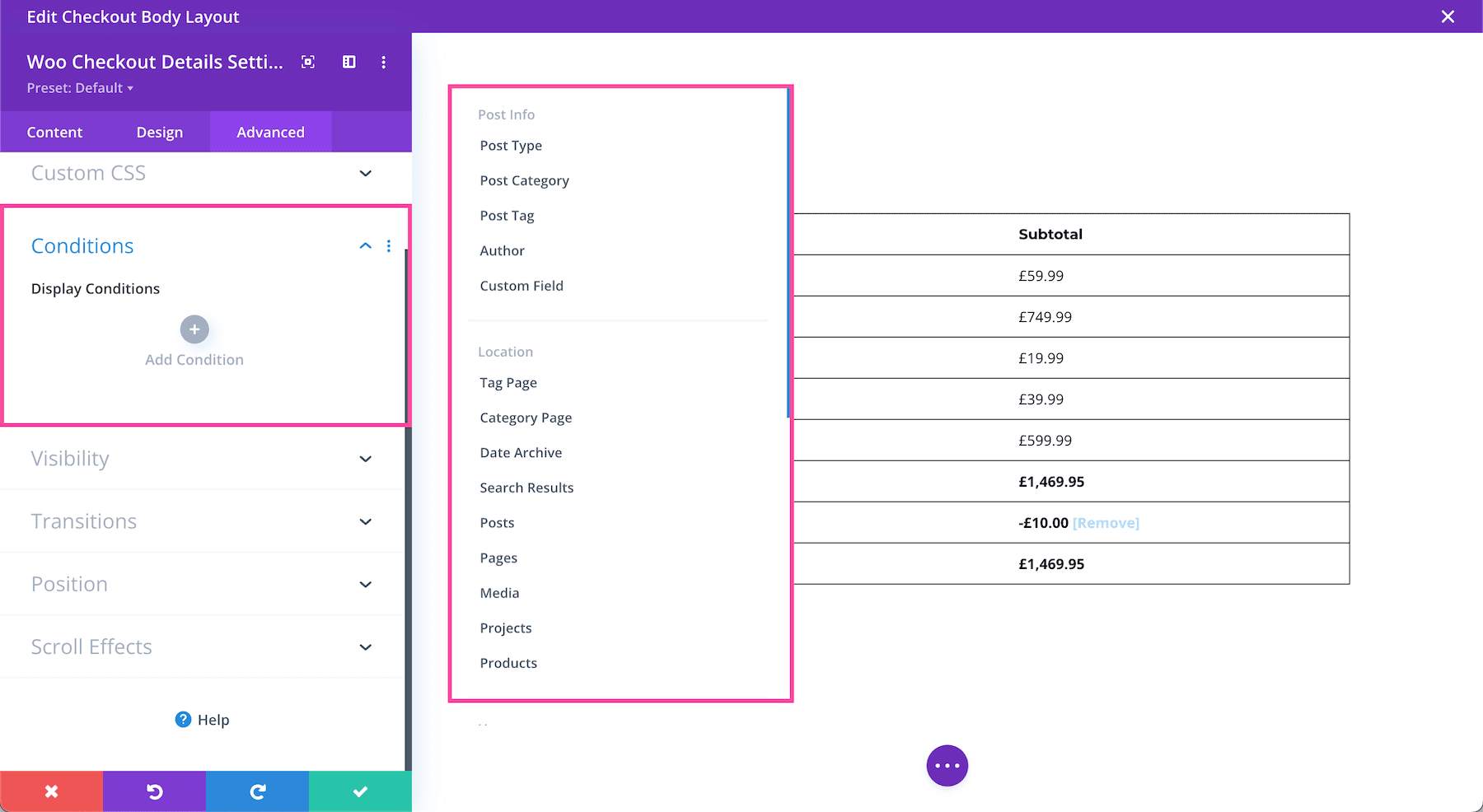
Task: Select Post Category from the condition list
Action: click(524, 180)
